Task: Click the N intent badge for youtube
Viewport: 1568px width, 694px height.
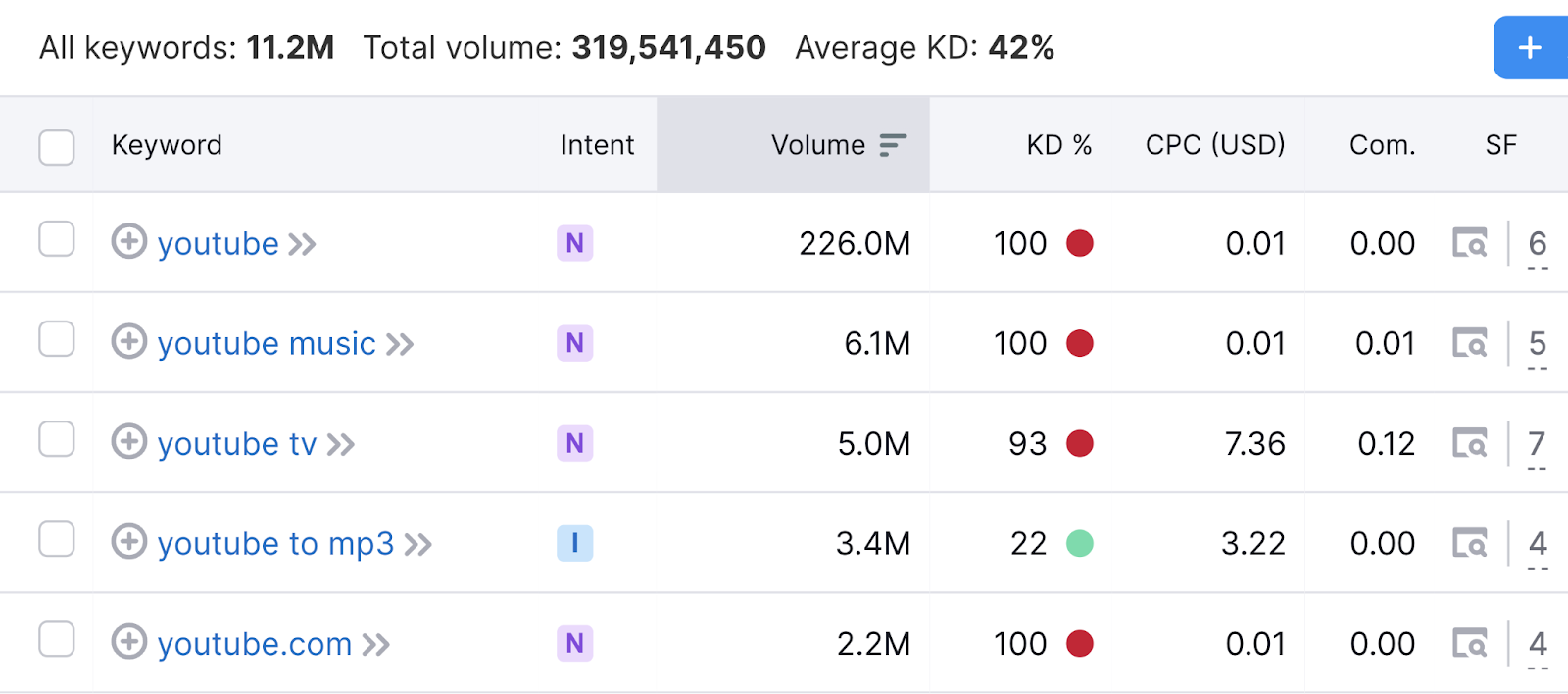Action: tap(575, 242)
